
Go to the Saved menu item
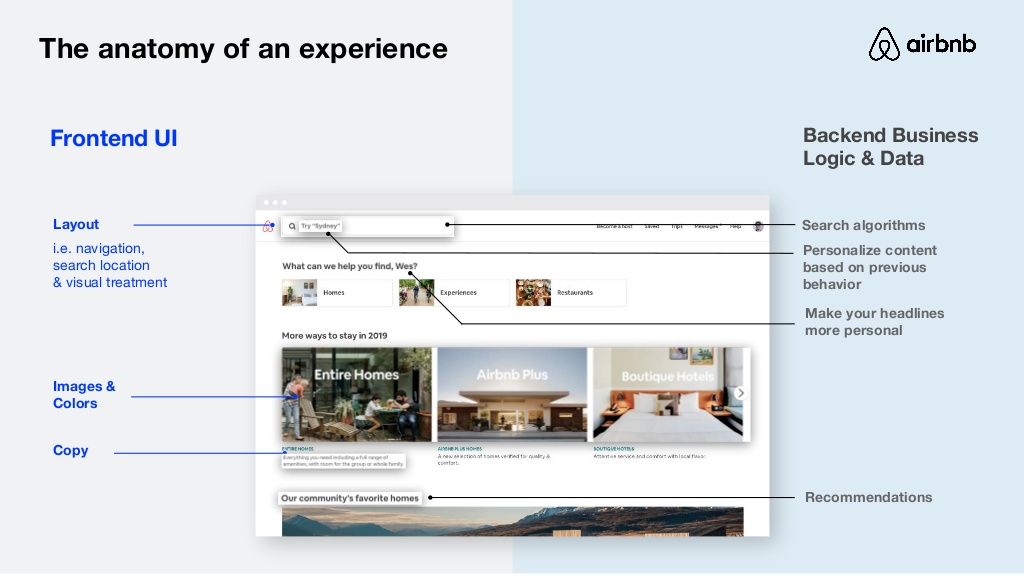tap(652, 227)
